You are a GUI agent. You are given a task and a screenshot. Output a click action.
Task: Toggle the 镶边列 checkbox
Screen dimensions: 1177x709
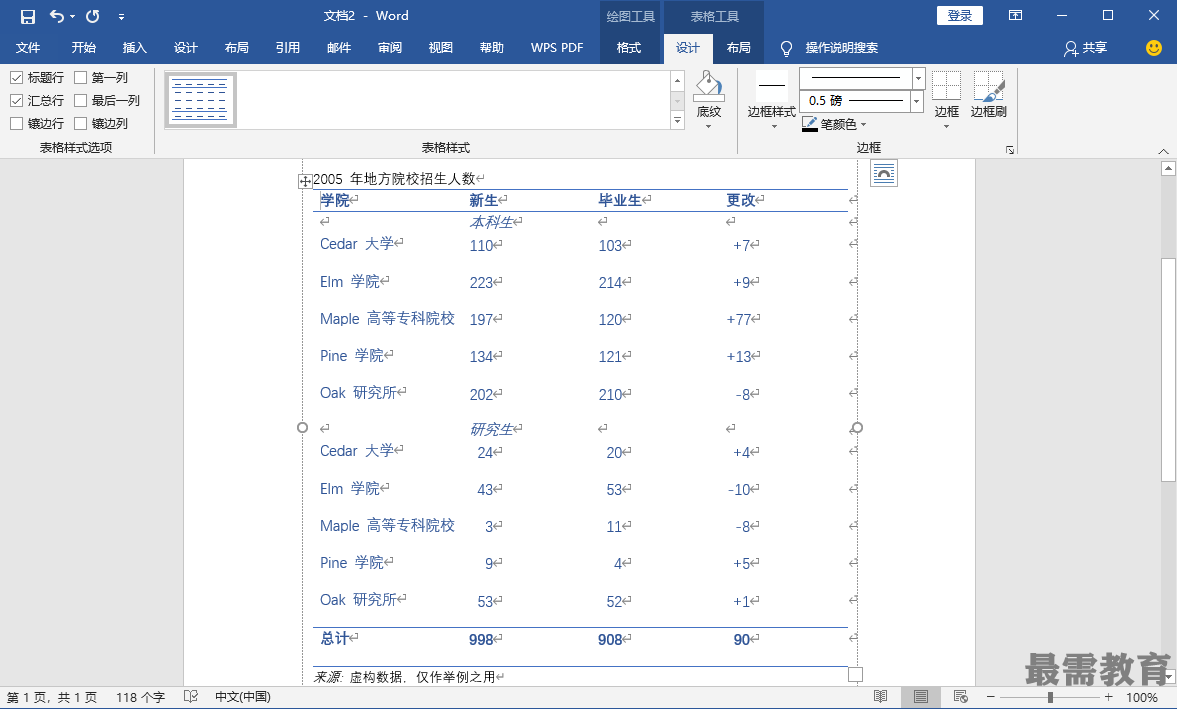pos(80,124)
